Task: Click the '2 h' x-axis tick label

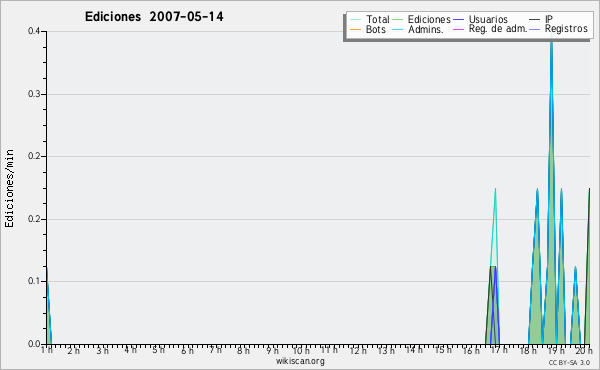Action: [x=73, y=351]
